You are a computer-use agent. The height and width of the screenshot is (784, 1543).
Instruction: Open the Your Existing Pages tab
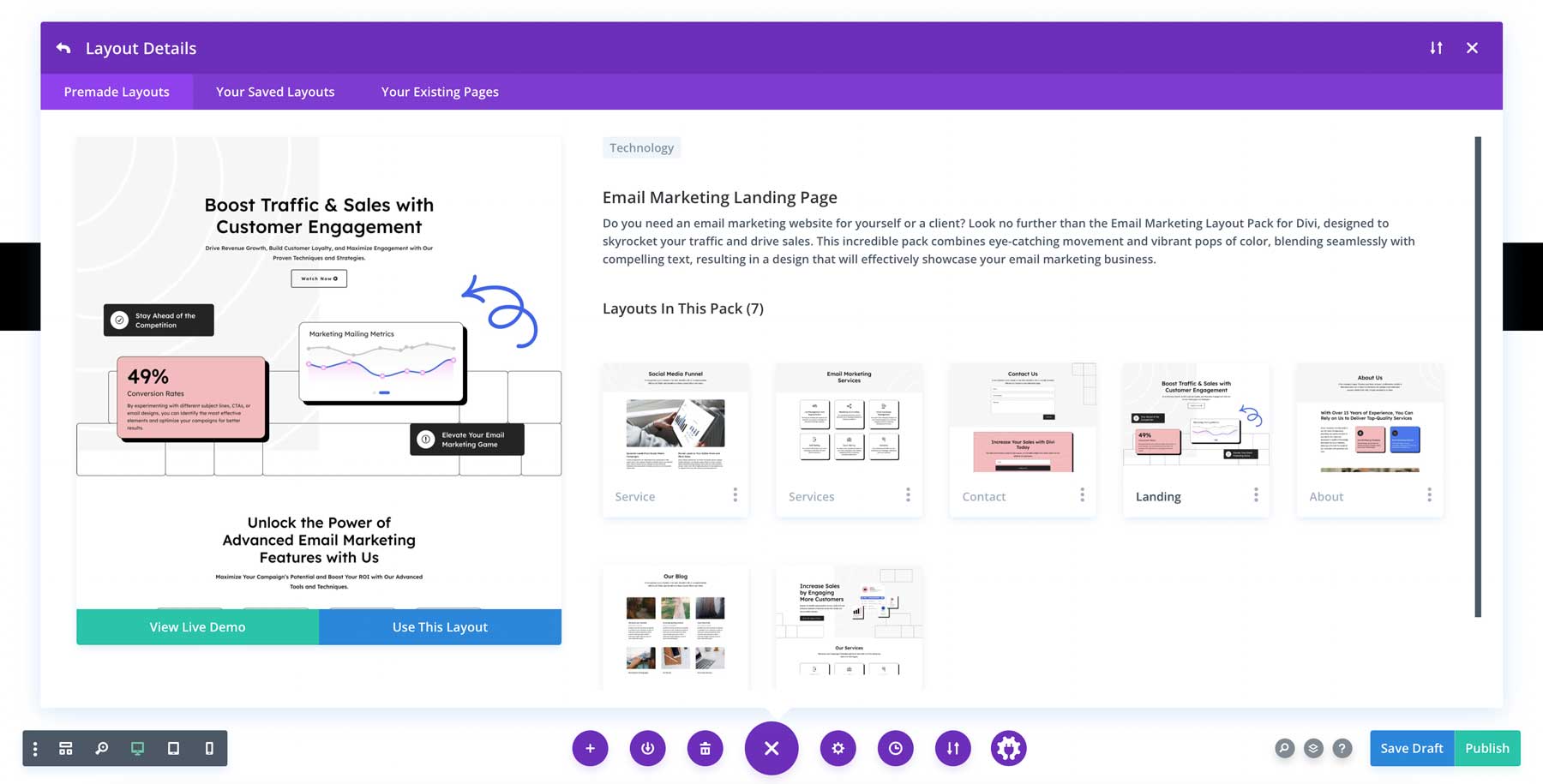point(439,92)
